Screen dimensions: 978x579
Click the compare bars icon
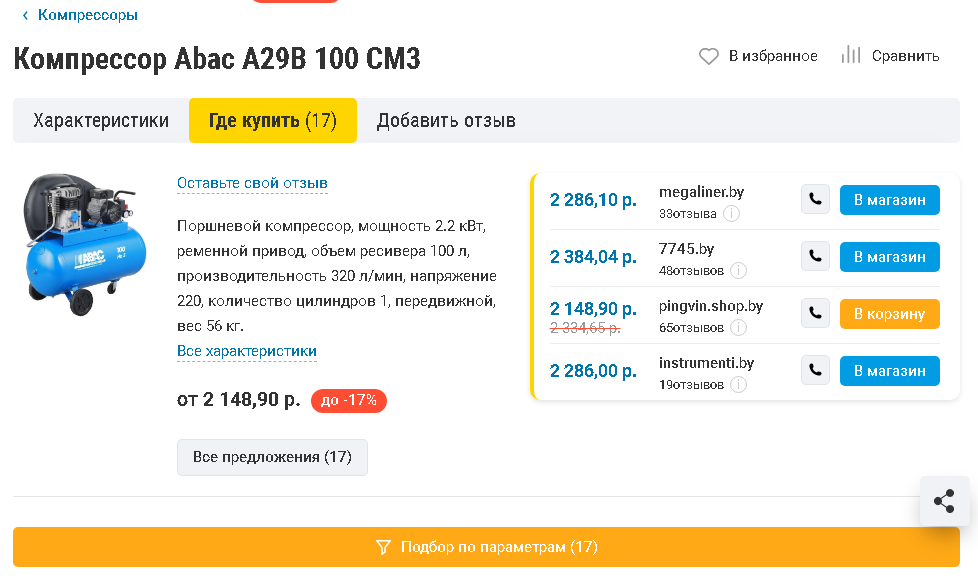click(x=851, y=55)
